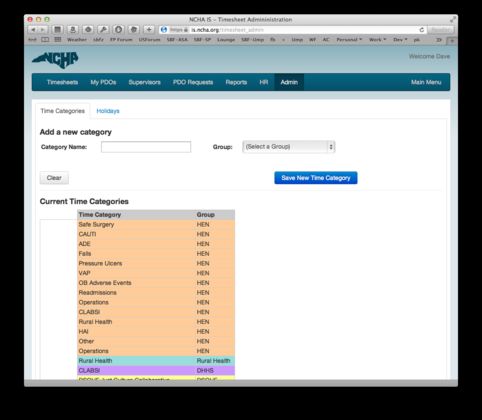Reload the page with the refresh icon
Image resolution: width=482 pixels, height=420 pixels.
(421, 30)
